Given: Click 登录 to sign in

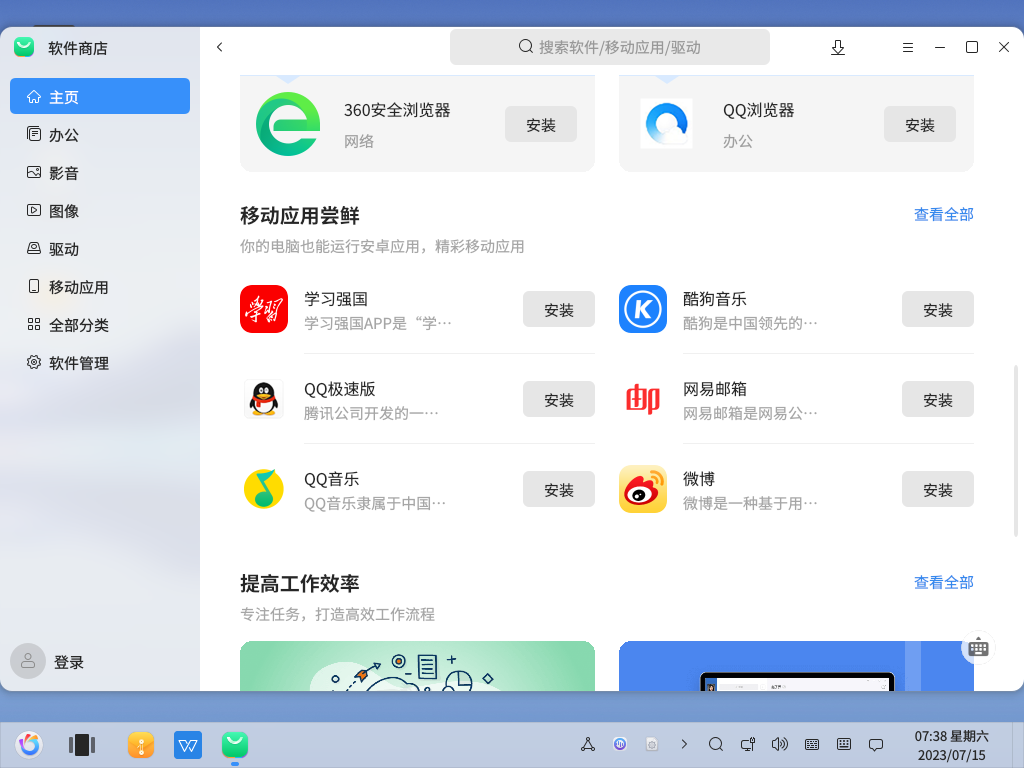Looking at the screenshot, I should point(69,662).
